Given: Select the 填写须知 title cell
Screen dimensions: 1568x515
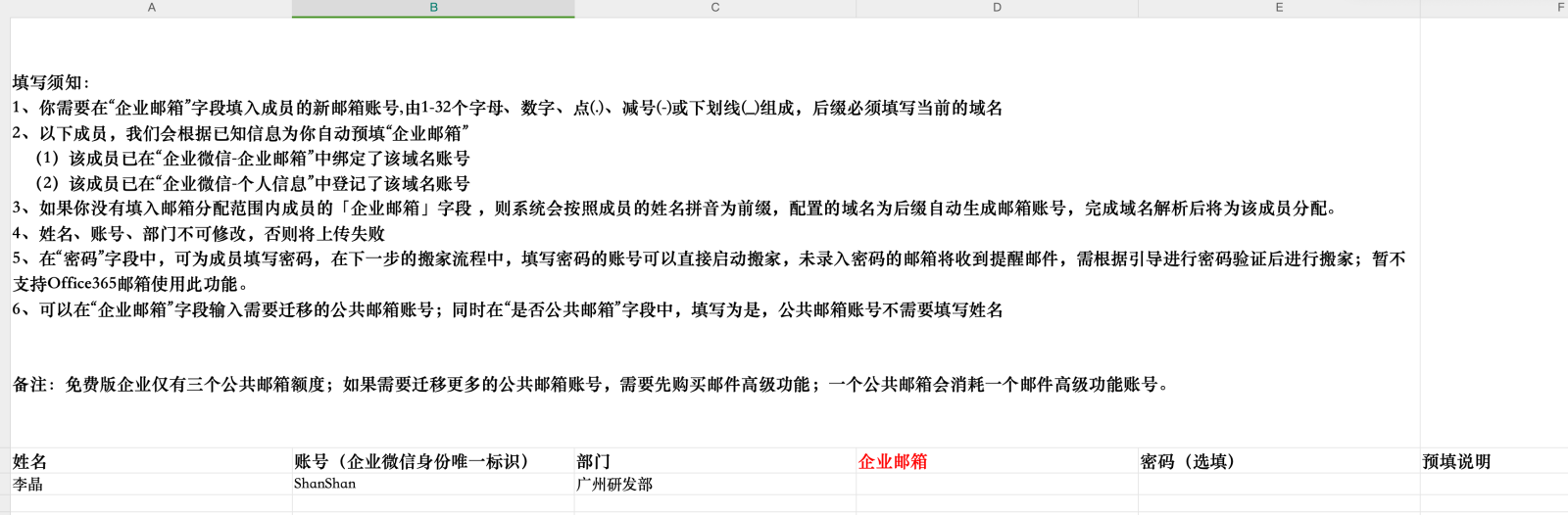Looking at the screenshot, I should (51, 82).
